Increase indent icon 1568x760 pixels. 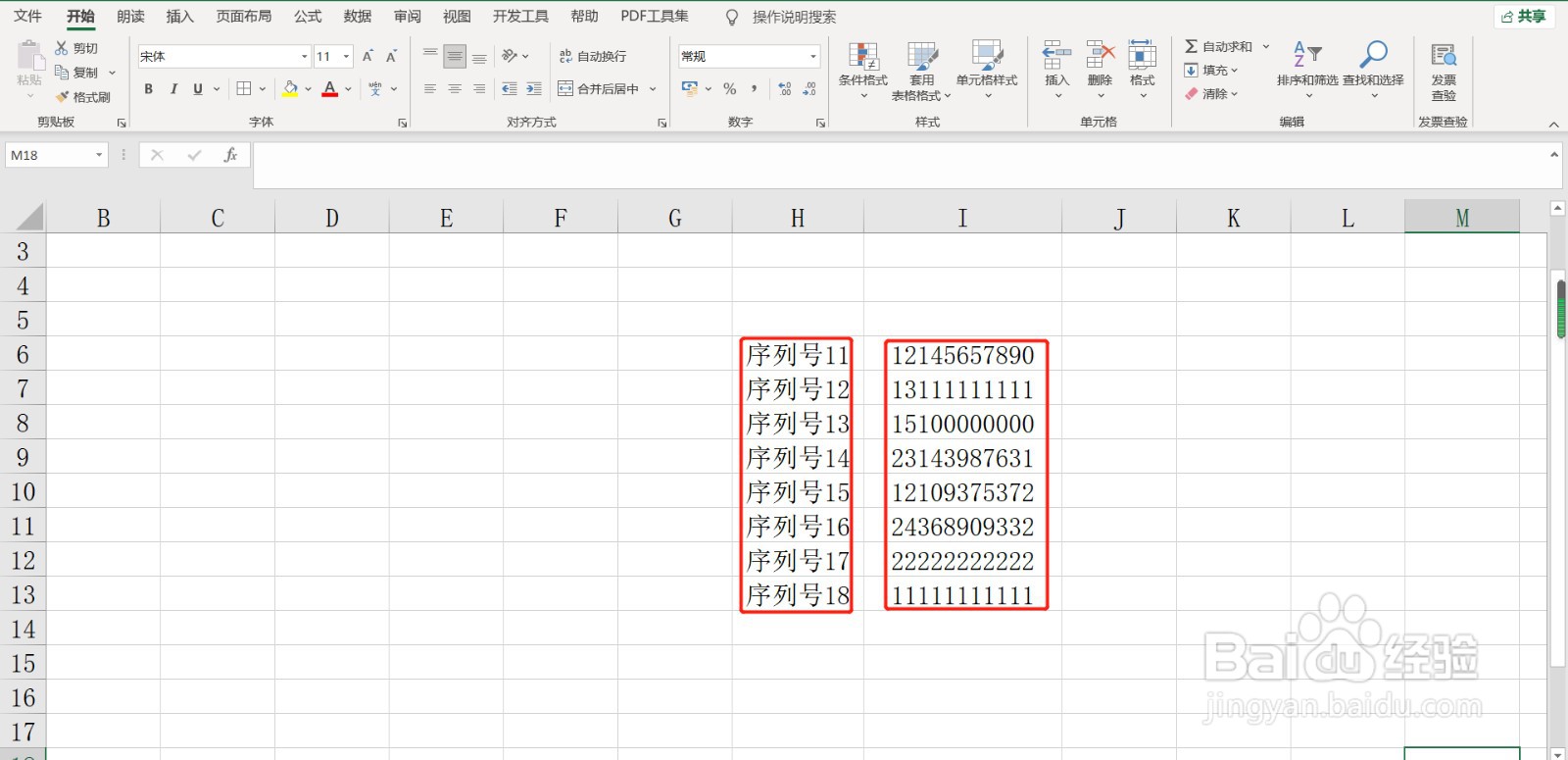click(534, 88)
